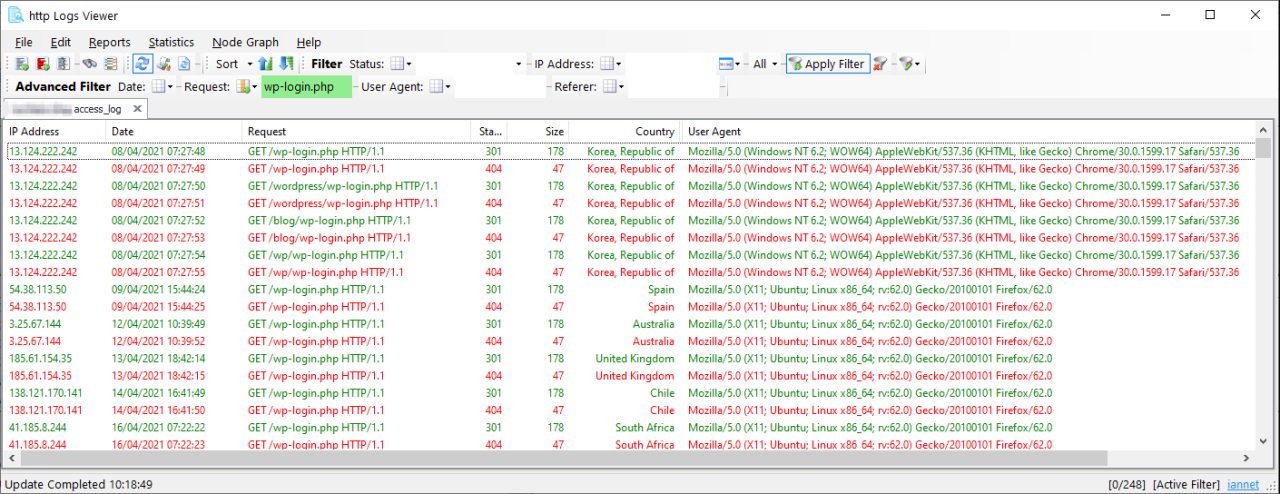Click the horizontal scrollbar under the log table
Screen dimensions: 1280x494
(x=560, y=458)
